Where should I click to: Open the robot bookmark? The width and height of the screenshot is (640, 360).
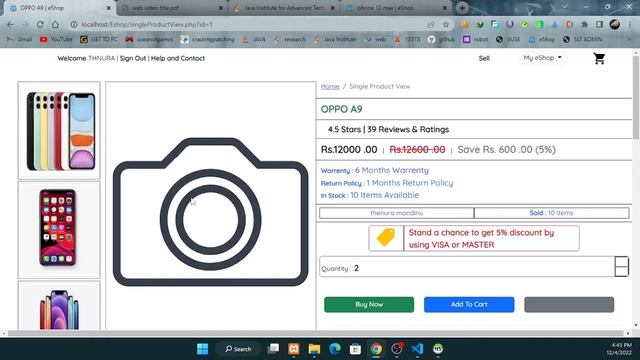(x=476, y=39)
